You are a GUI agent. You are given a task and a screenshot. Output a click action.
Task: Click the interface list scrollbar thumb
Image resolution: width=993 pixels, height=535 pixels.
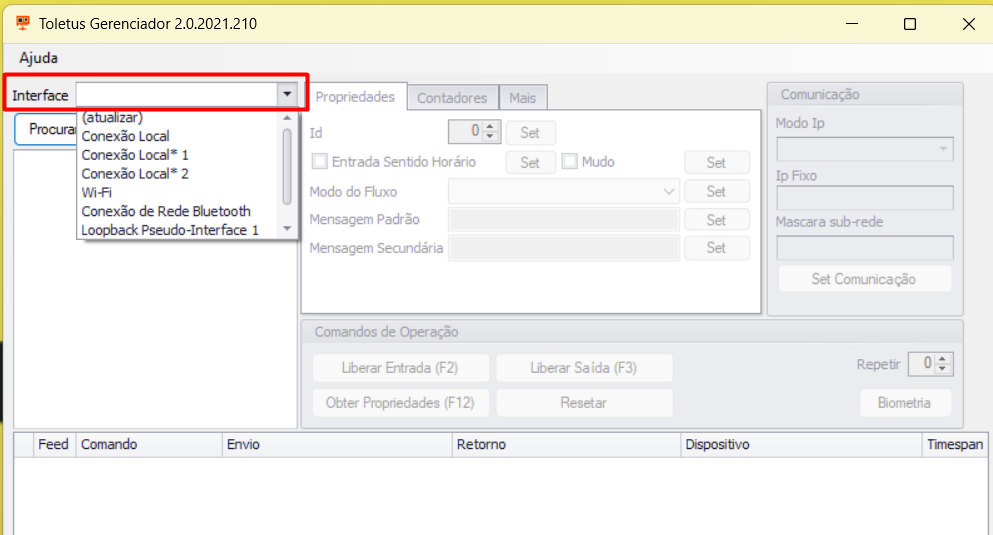288,167
